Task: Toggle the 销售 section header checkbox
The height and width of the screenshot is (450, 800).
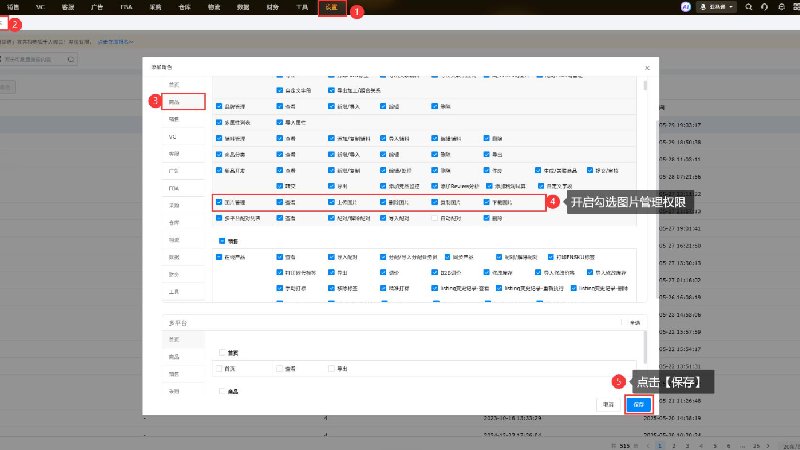Action: (222, 241)
